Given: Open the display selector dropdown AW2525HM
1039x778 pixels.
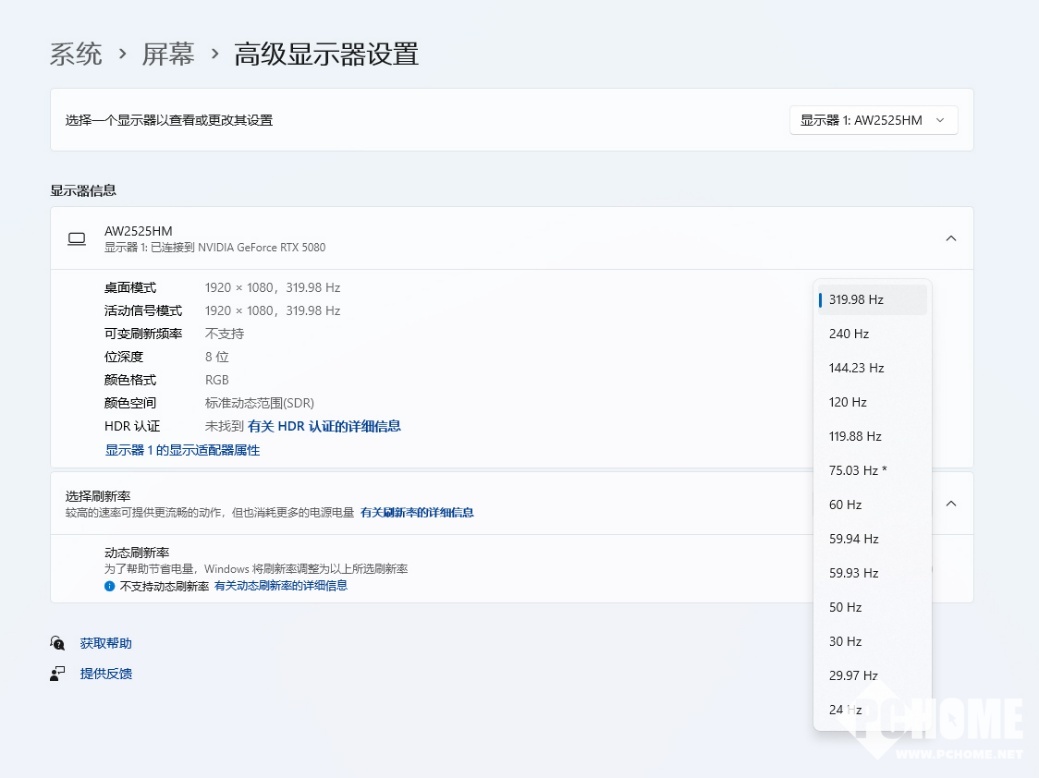Looking at the screenshot, I should [873, 120].
